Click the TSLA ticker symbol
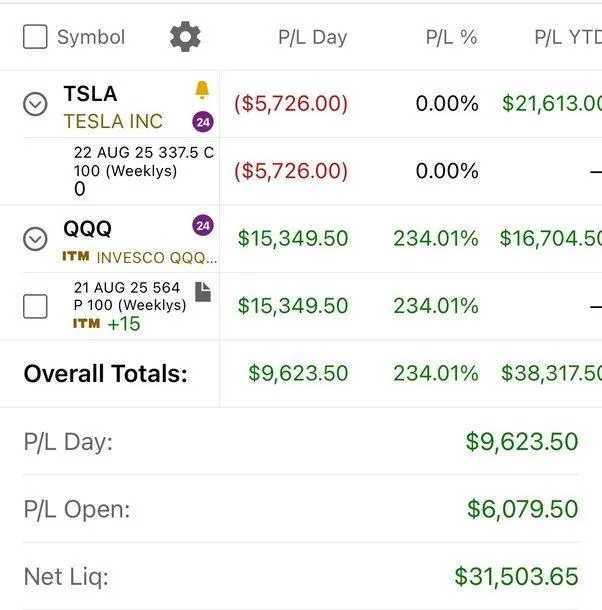Viewport: 602px width, 610px height. [90, 94]
